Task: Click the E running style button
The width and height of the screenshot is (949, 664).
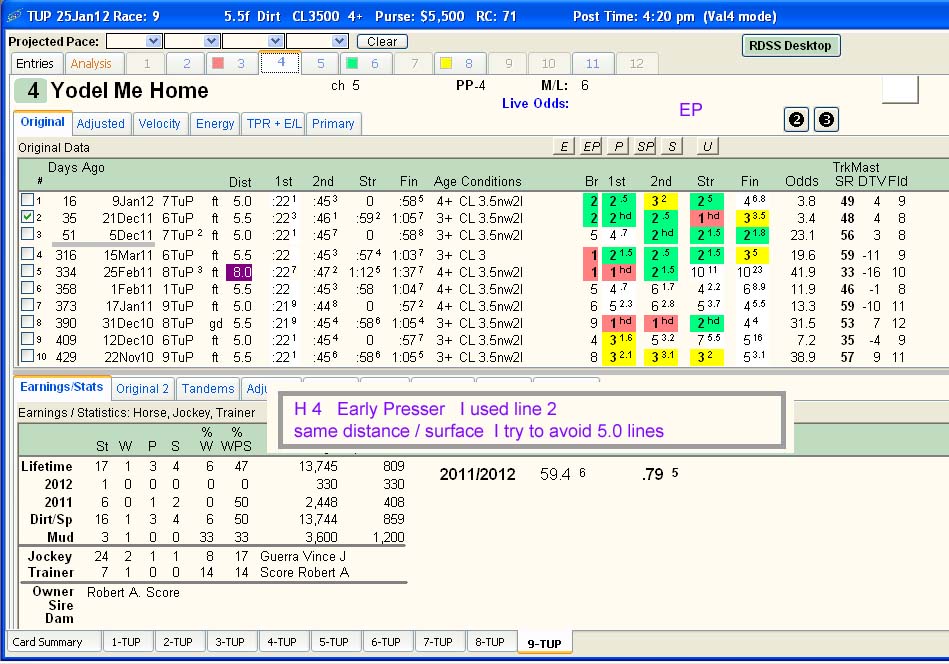Action: click(x=564, y=146)
